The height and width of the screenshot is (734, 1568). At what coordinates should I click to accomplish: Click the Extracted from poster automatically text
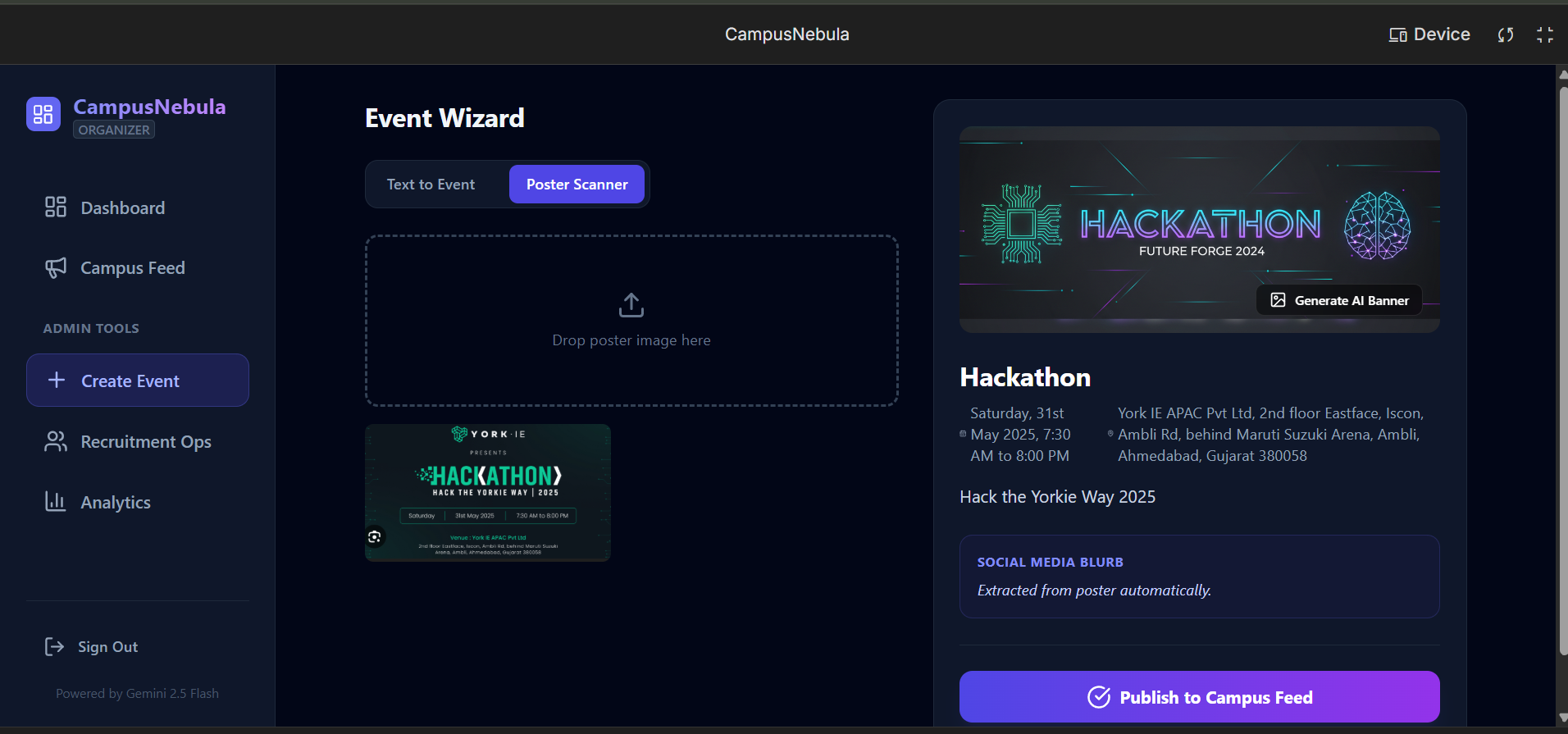point(1094,590)
